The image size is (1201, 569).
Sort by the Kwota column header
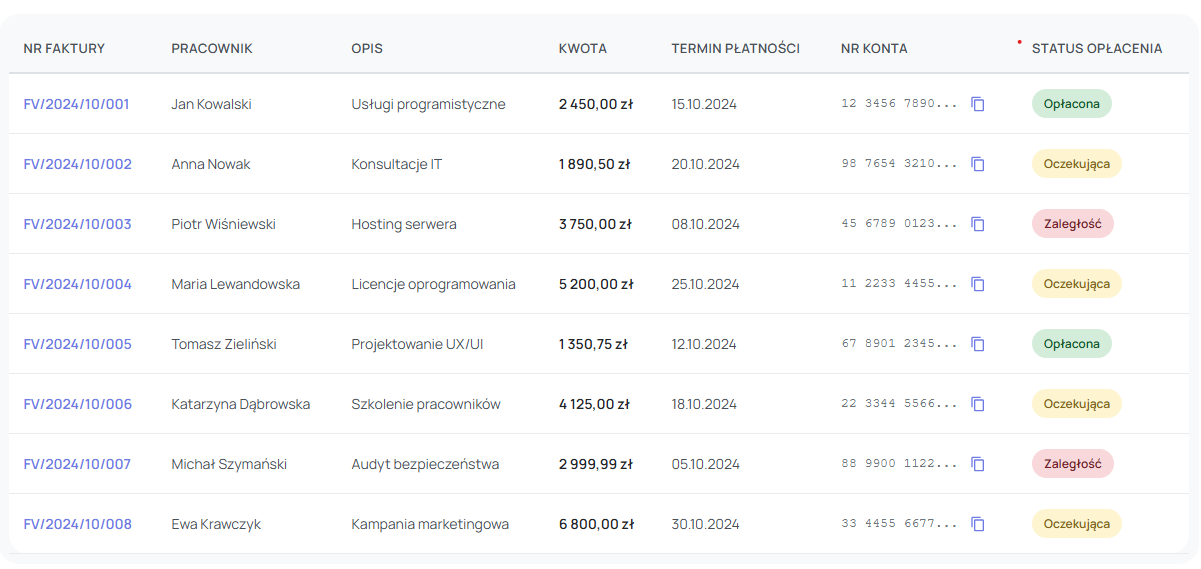point(582,48)
